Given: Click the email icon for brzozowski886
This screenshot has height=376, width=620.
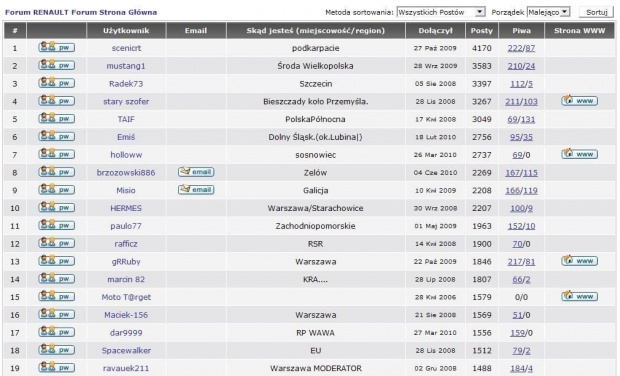Looking at the screenshot, I should click(196, 172).
